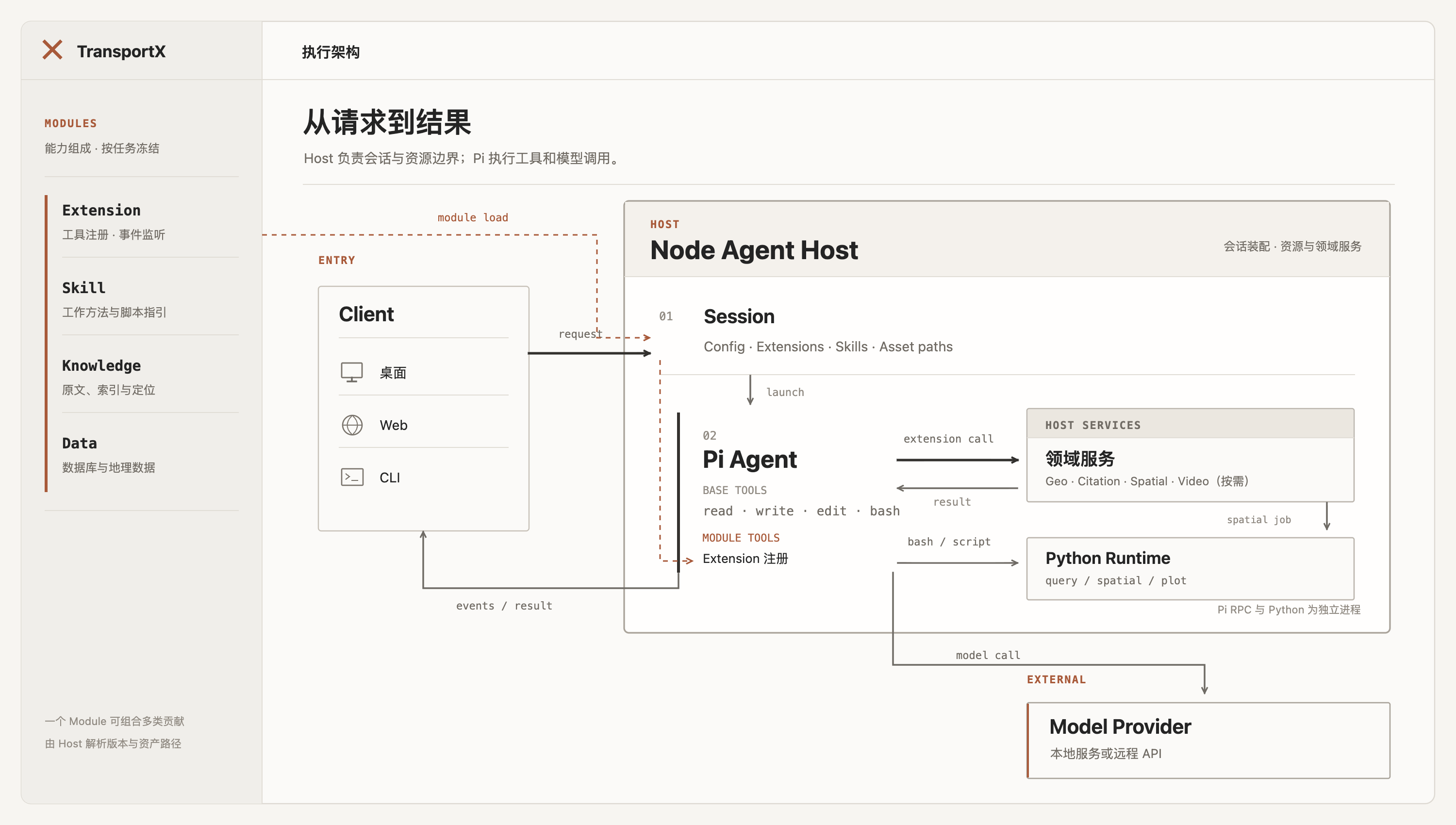Click the spatial job label
This screenshot has width=1456, height=825.
click(1258, 520)
